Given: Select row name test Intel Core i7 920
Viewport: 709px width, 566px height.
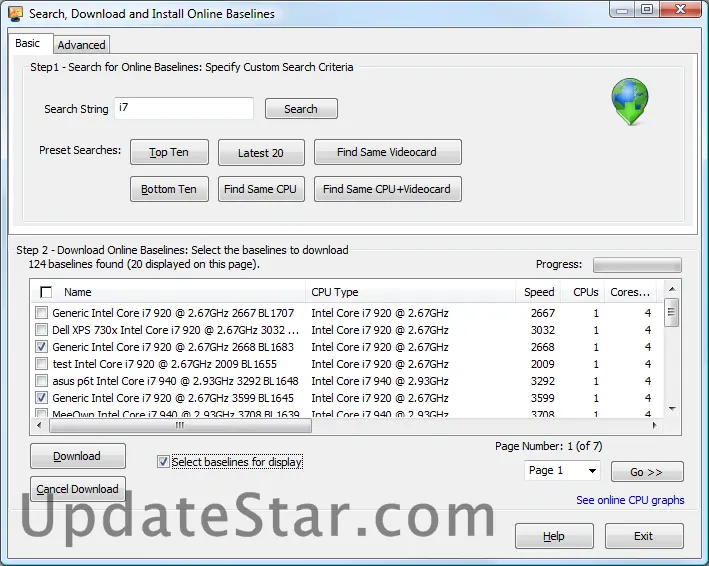Looking at the screenshot, I should [165, 364].
